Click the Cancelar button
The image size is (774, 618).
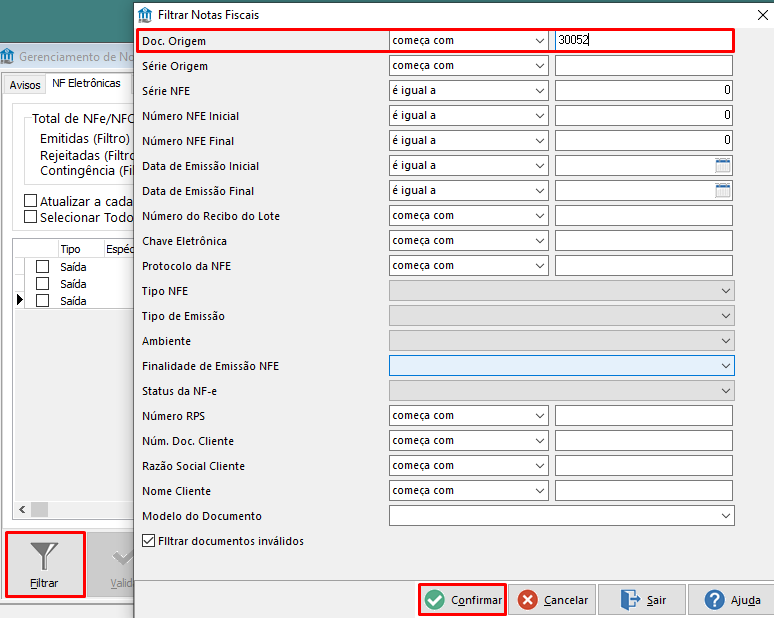coord(552,600)
